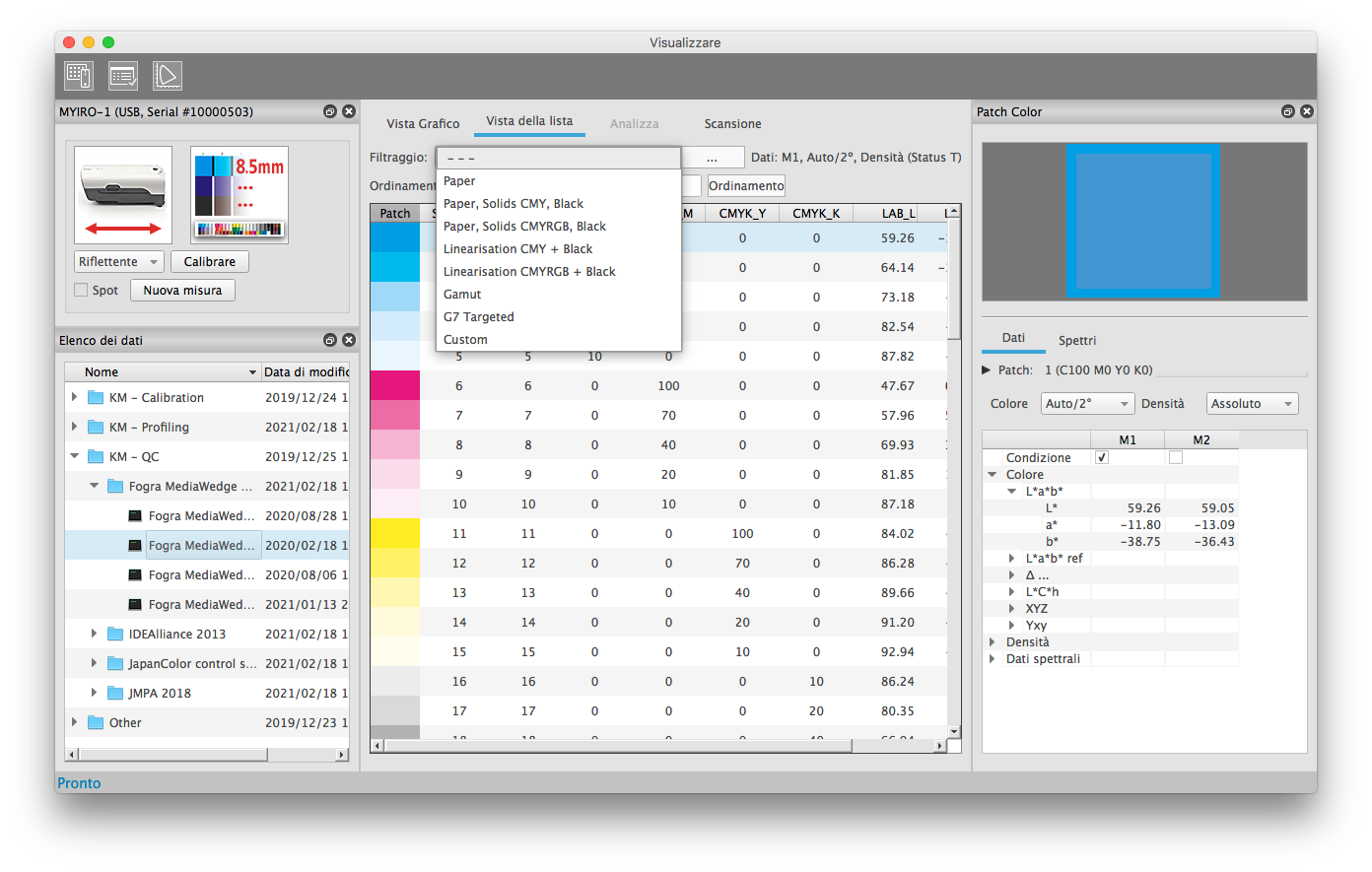
Task: Enable the M2 Condizione checkbox
Action: point(1176,457)
